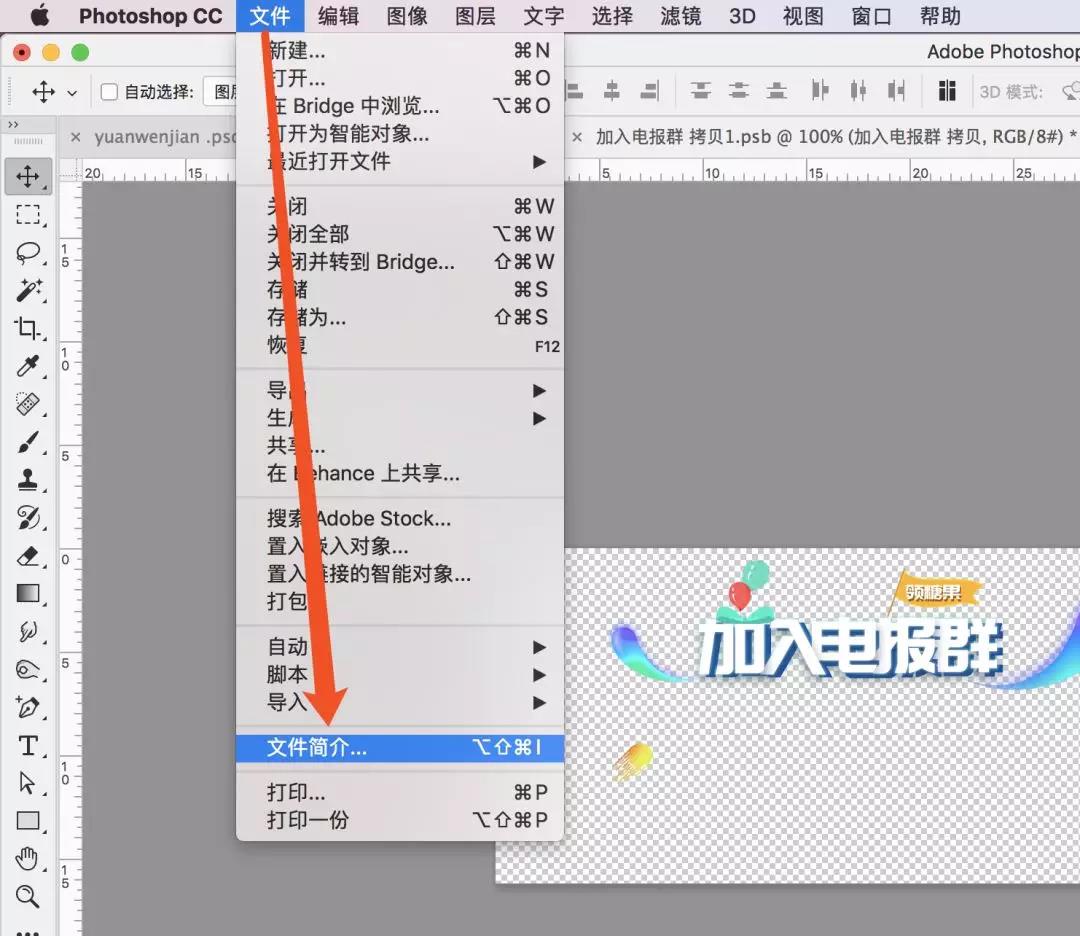
Task: Choose 新建... from File menu
Action: point(399,51)
